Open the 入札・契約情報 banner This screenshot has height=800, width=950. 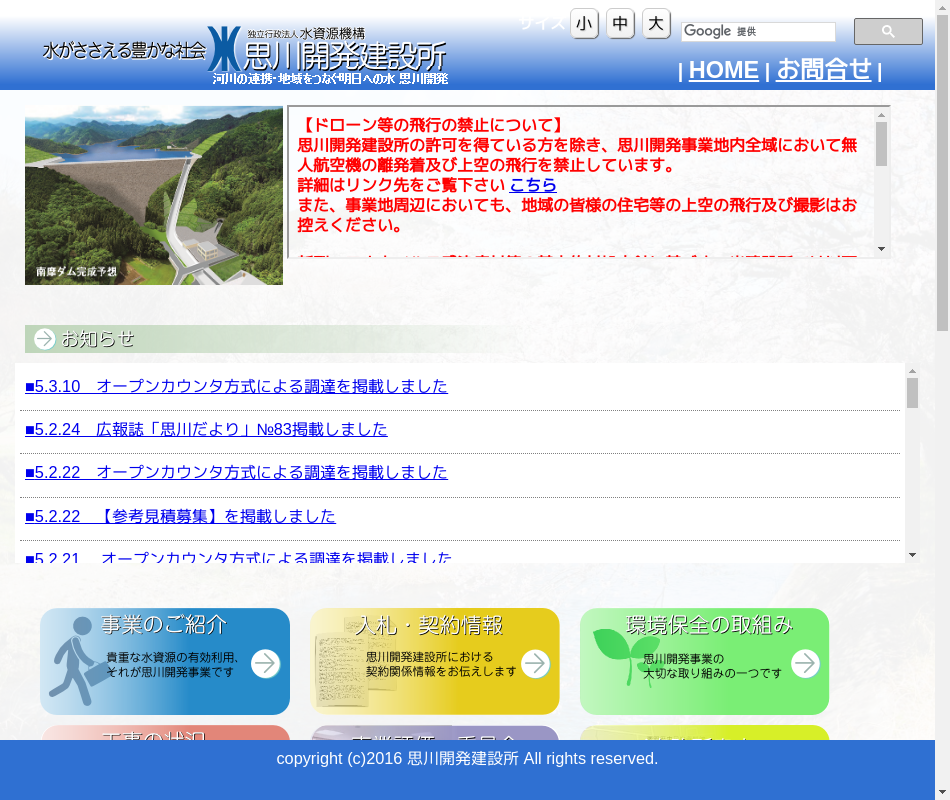[434, 661]
